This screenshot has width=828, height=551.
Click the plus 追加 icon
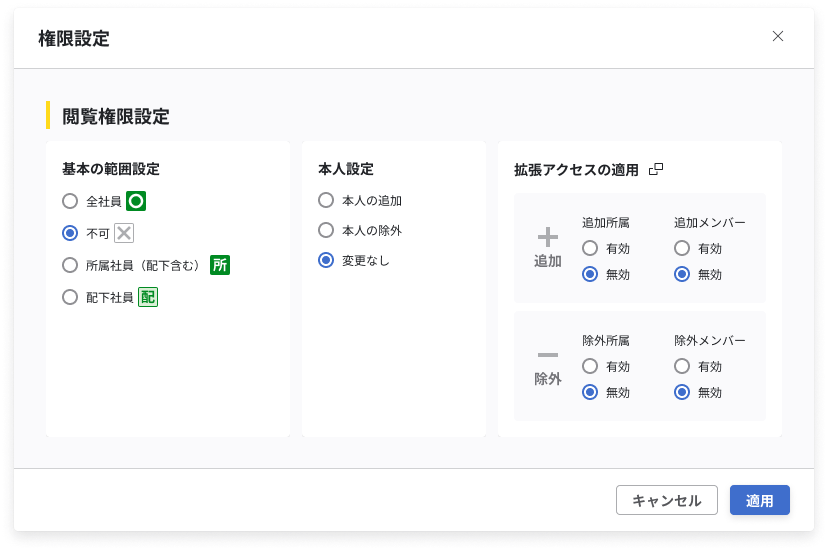coord(547,238)
